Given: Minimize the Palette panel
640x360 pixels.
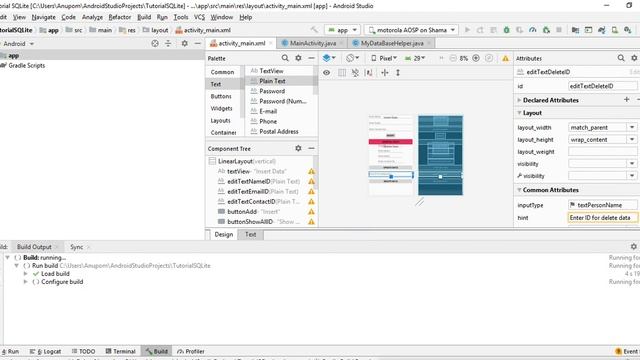Looking at the screenshot, I should (x=311, y=58).
